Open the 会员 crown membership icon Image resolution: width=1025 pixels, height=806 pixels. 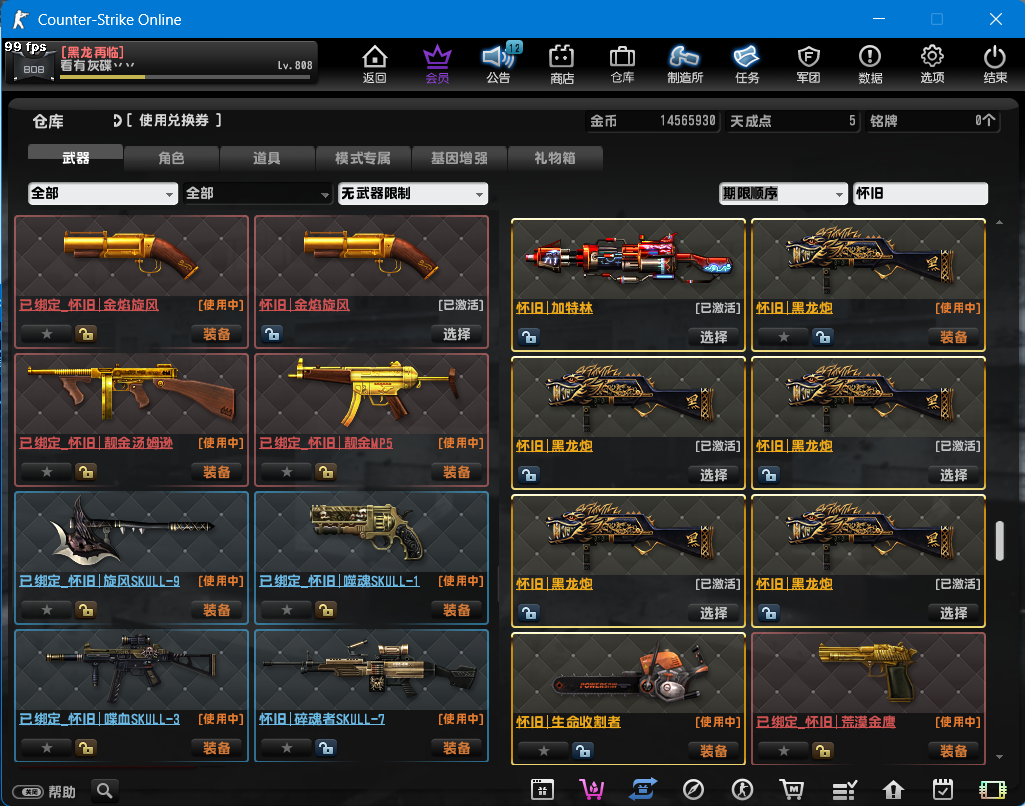click(437, 64)
